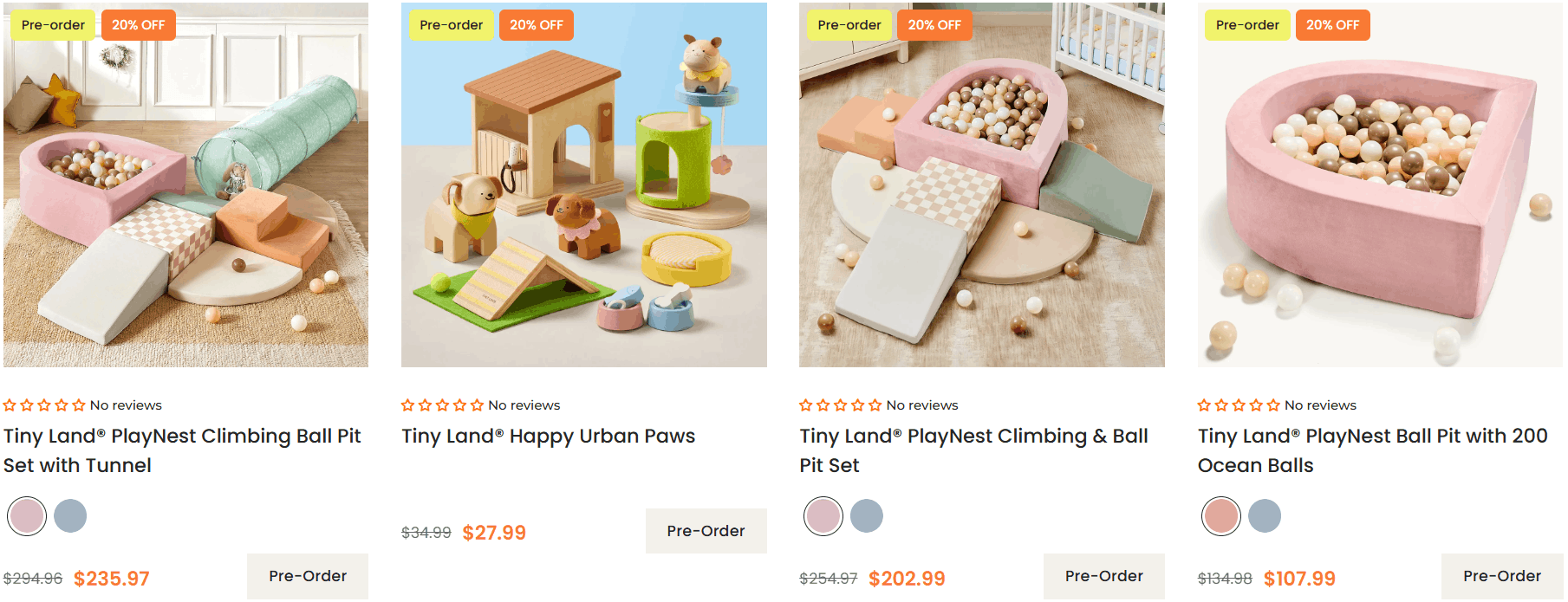This screenshot has height=602, width=1568.
Task: Choose pink swatch for PlayNest Climbing & Ball Pit Set
Action: pyautogui.click(x=823, y=516)
